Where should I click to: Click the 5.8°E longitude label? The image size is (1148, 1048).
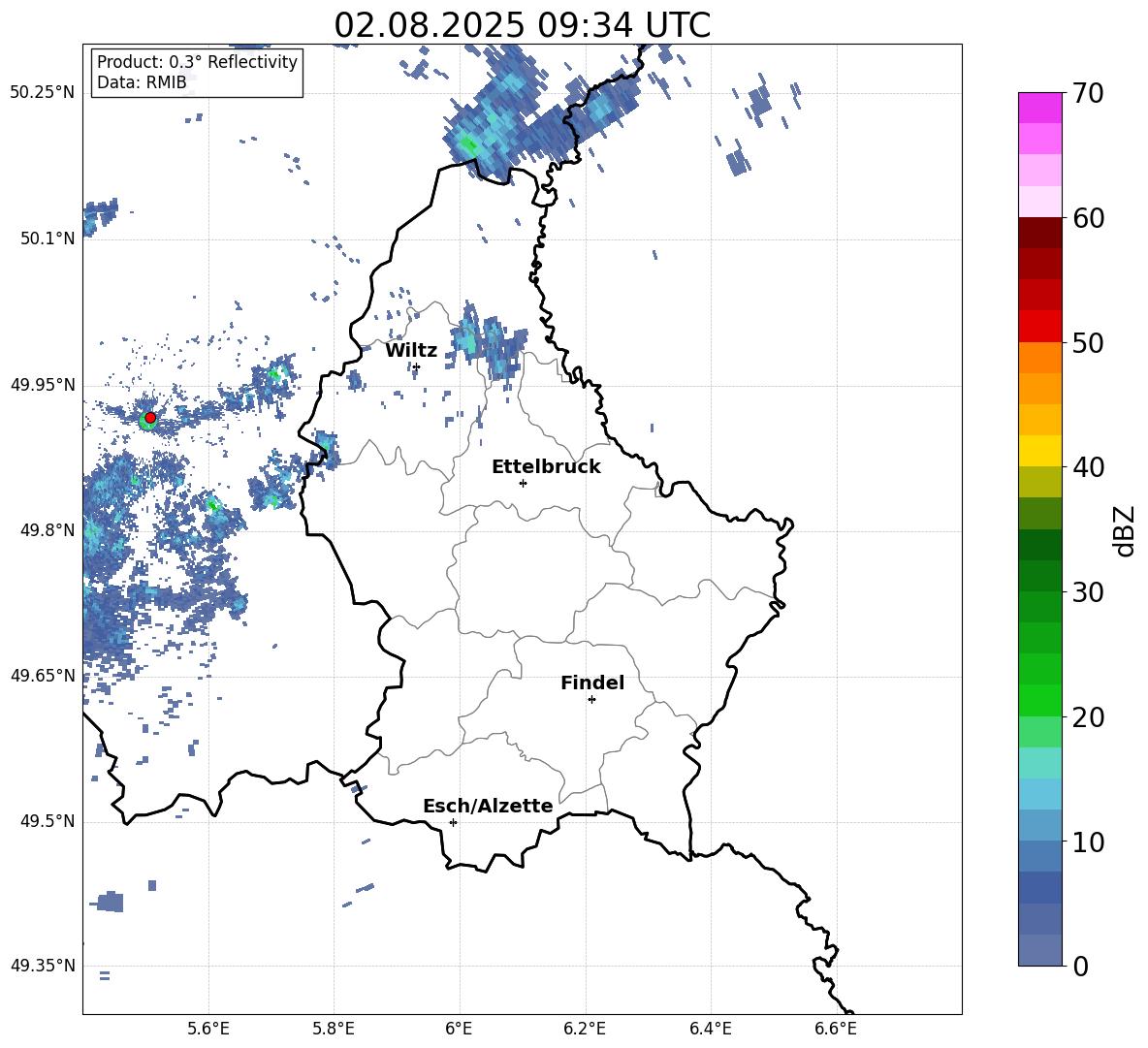coord(334,1029)
